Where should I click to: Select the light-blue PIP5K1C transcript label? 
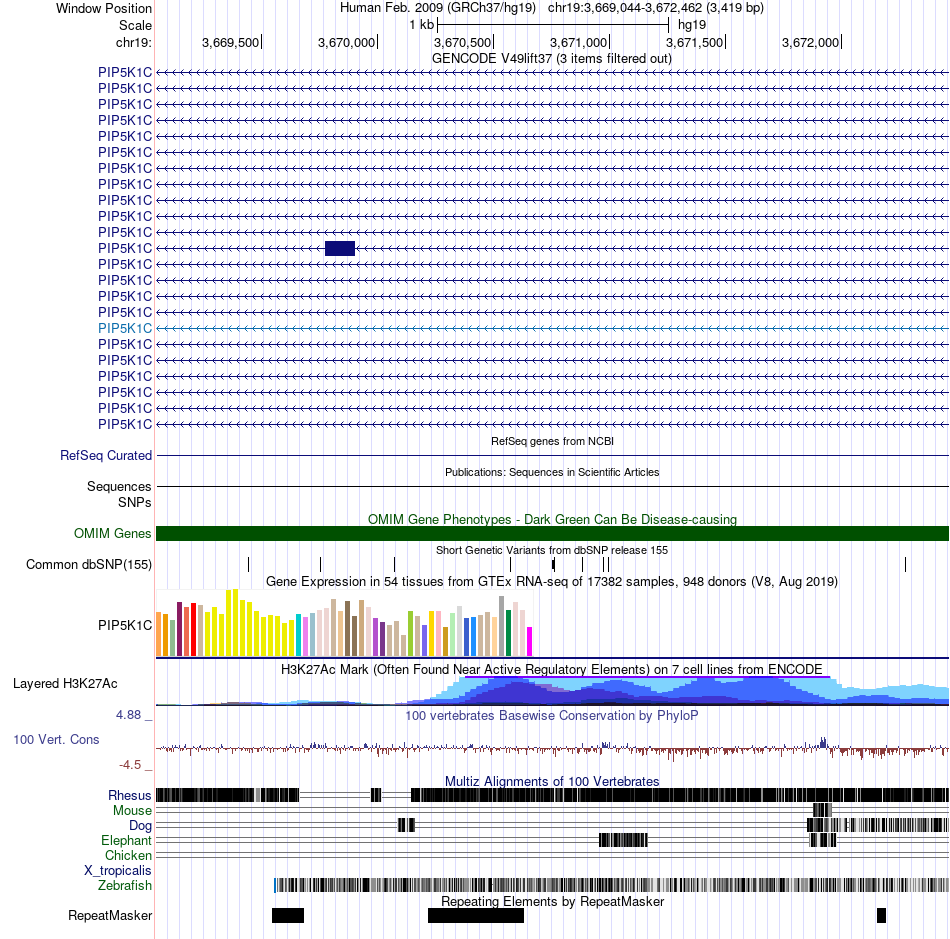125,328
